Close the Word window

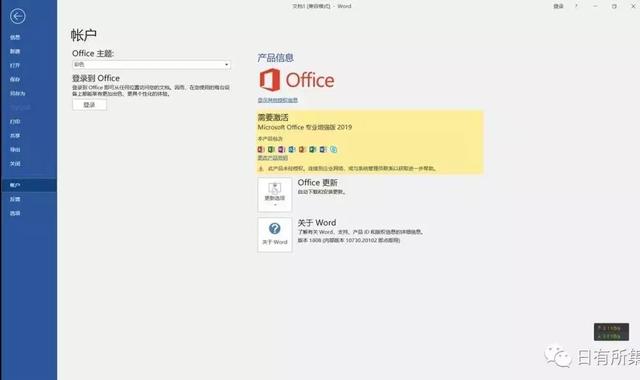coord(633,6)
